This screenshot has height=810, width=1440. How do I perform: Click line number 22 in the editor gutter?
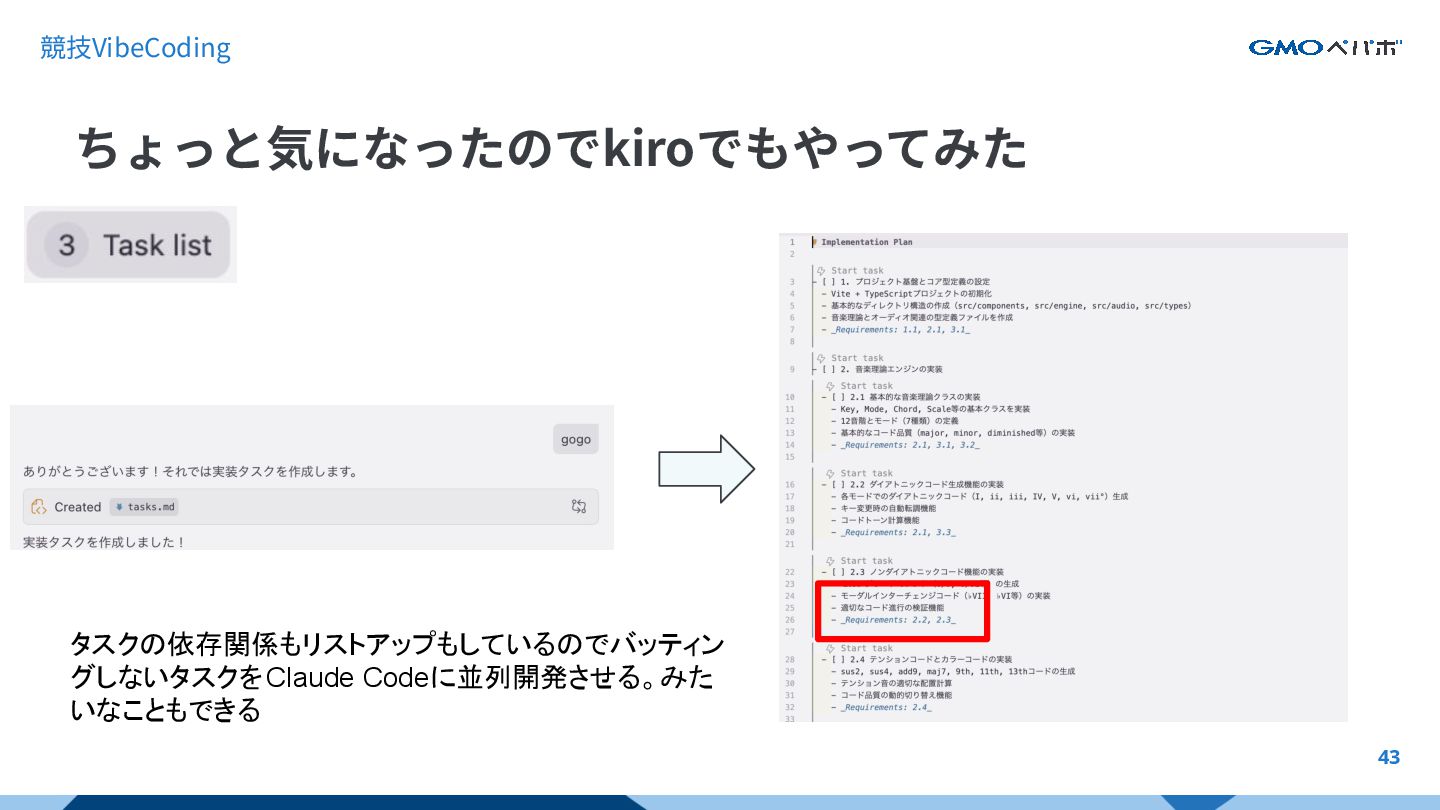coord(790,572)
